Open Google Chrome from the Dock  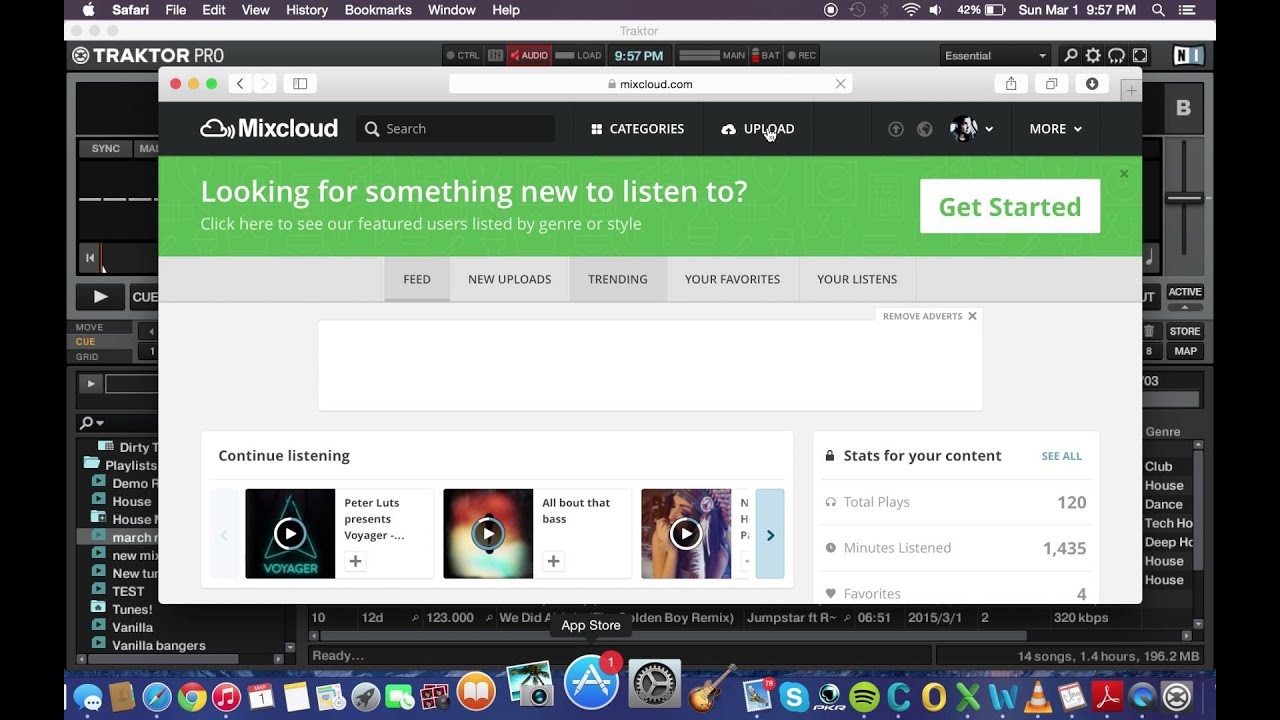click(192, 697)
